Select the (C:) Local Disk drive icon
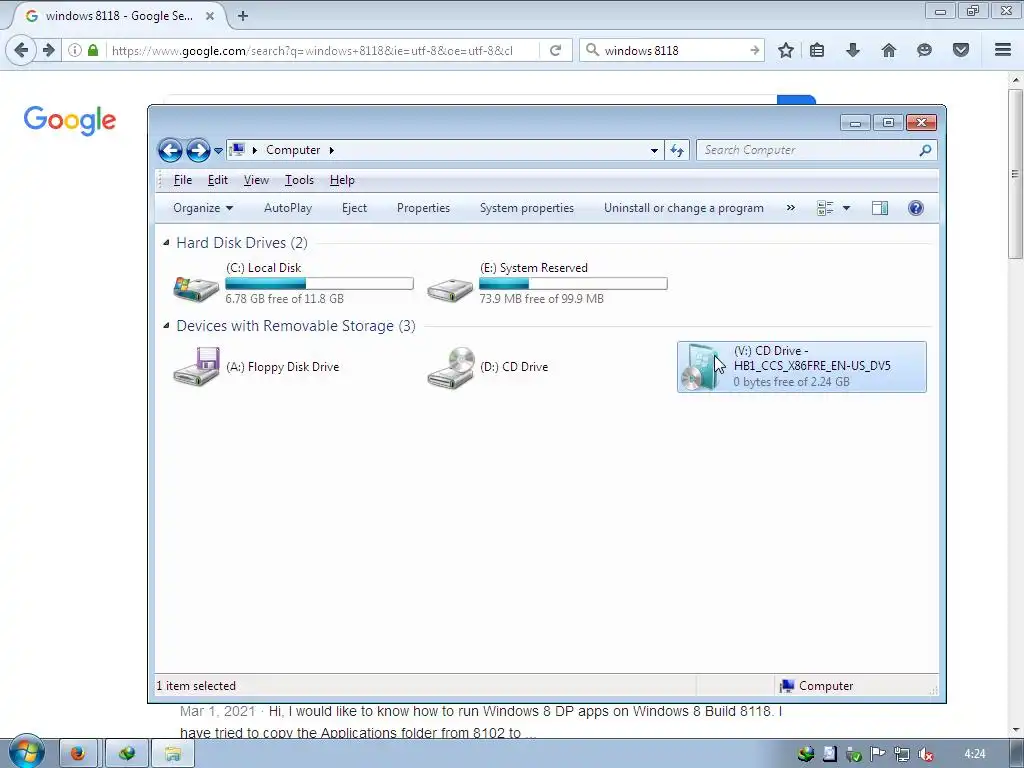Screen dimensions: 1024x768 196,288
